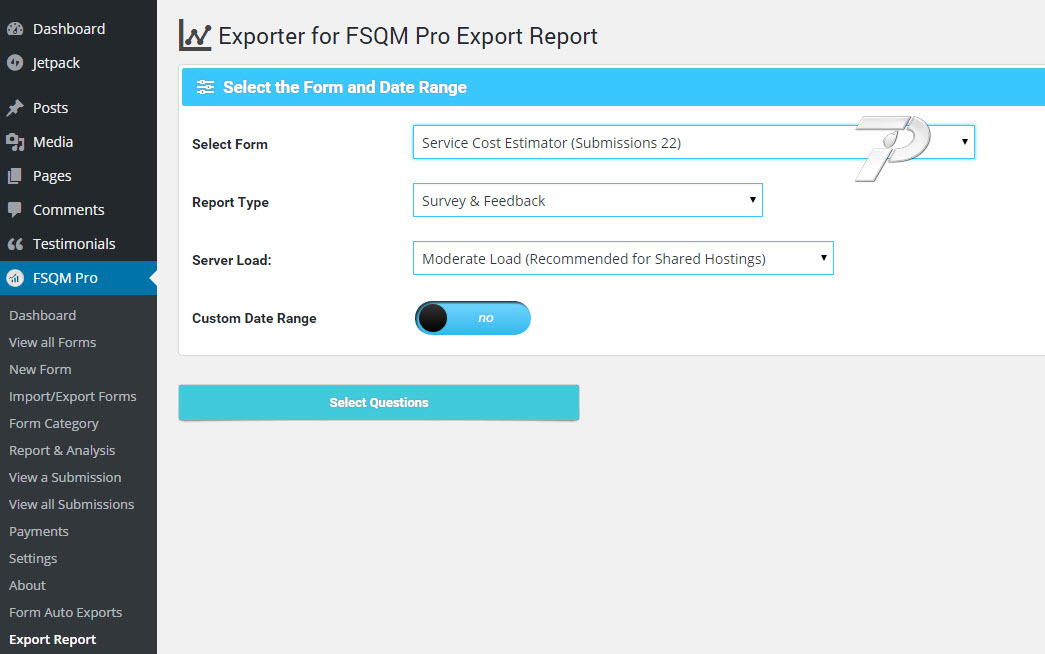Open the Server Load dropdown
The height and width of the screenshot is (654, 1045).
click(622, 259)
